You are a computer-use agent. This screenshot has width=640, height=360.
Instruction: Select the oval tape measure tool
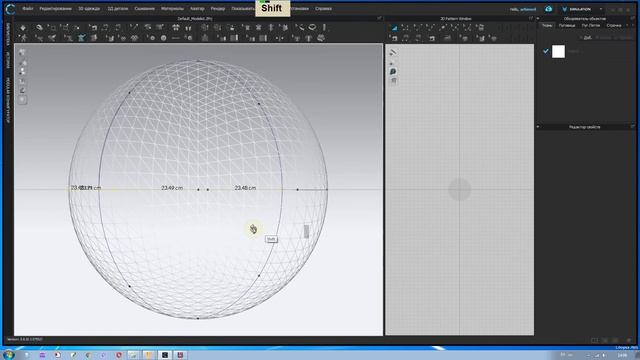pyautogui.click(x=312, y=27)
